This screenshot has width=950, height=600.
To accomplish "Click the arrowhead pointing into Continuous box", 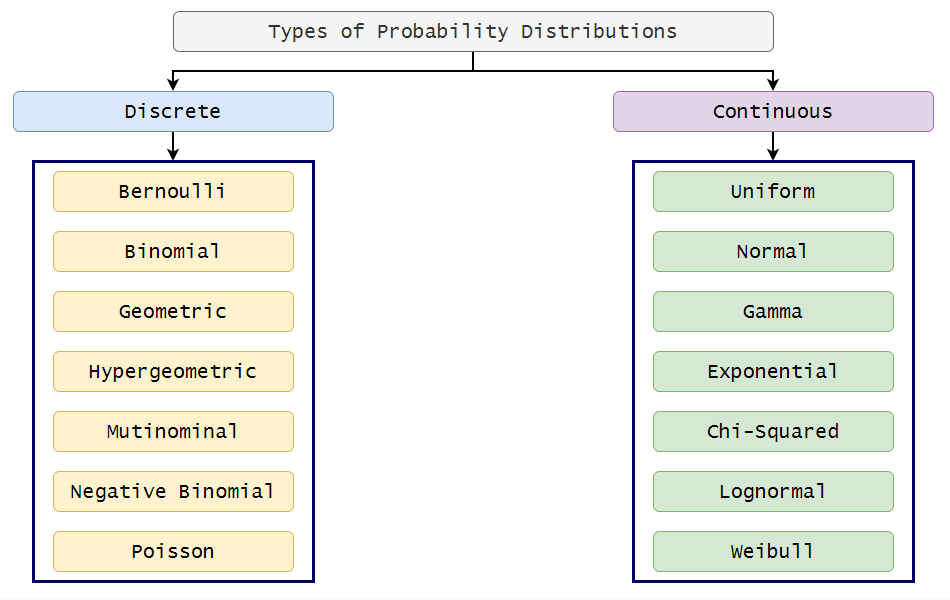I will coord(773,85).
